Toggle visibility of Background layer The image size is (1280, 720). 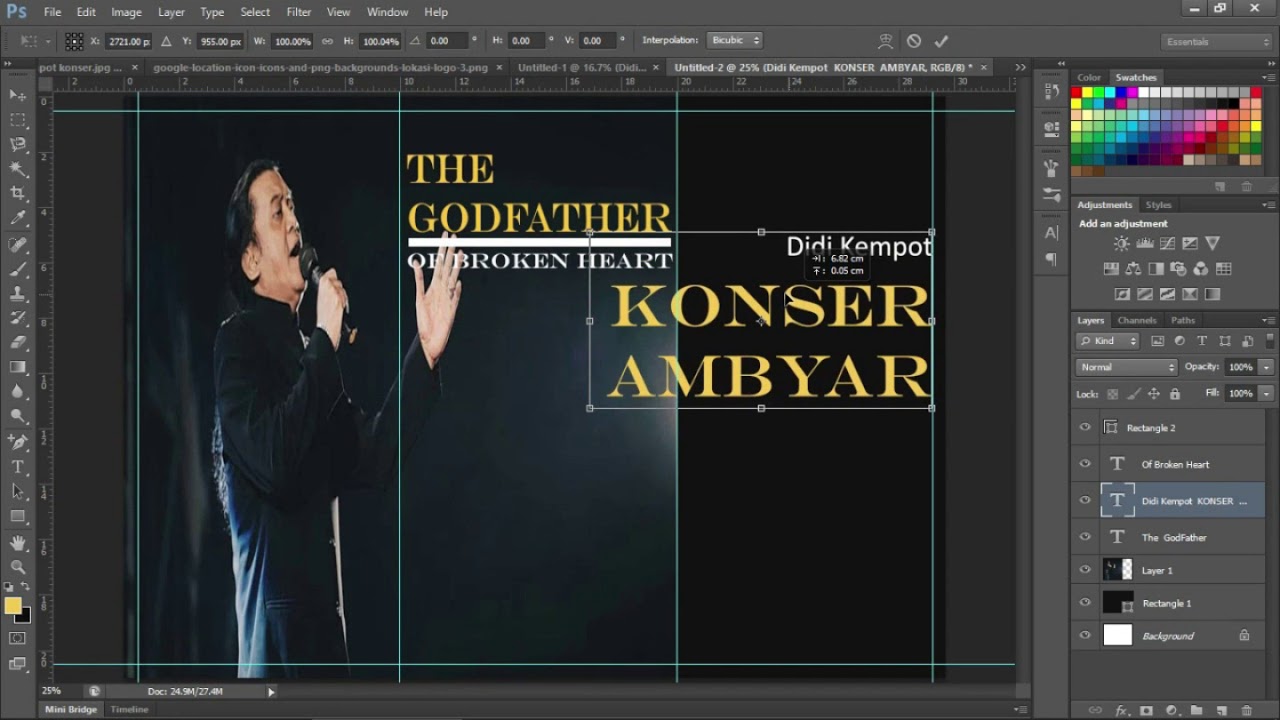(1085, 636)
